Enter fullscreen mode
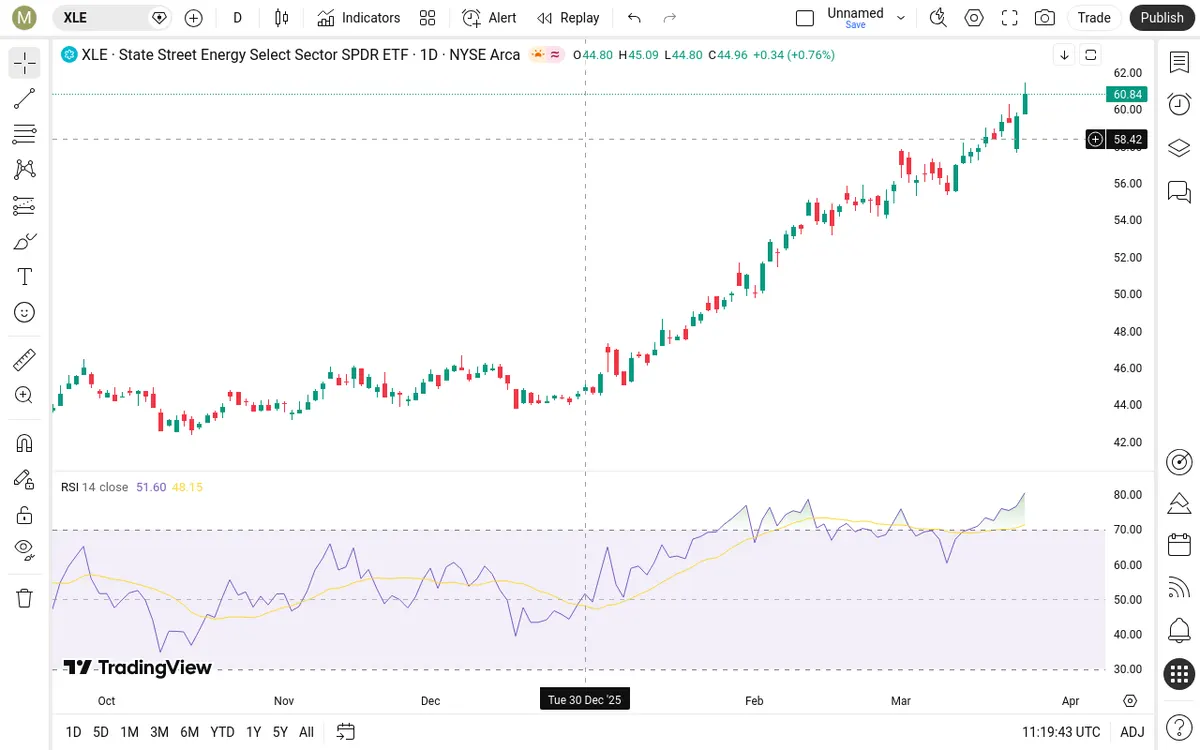1200x750 pixels. tap(1009, 18)
